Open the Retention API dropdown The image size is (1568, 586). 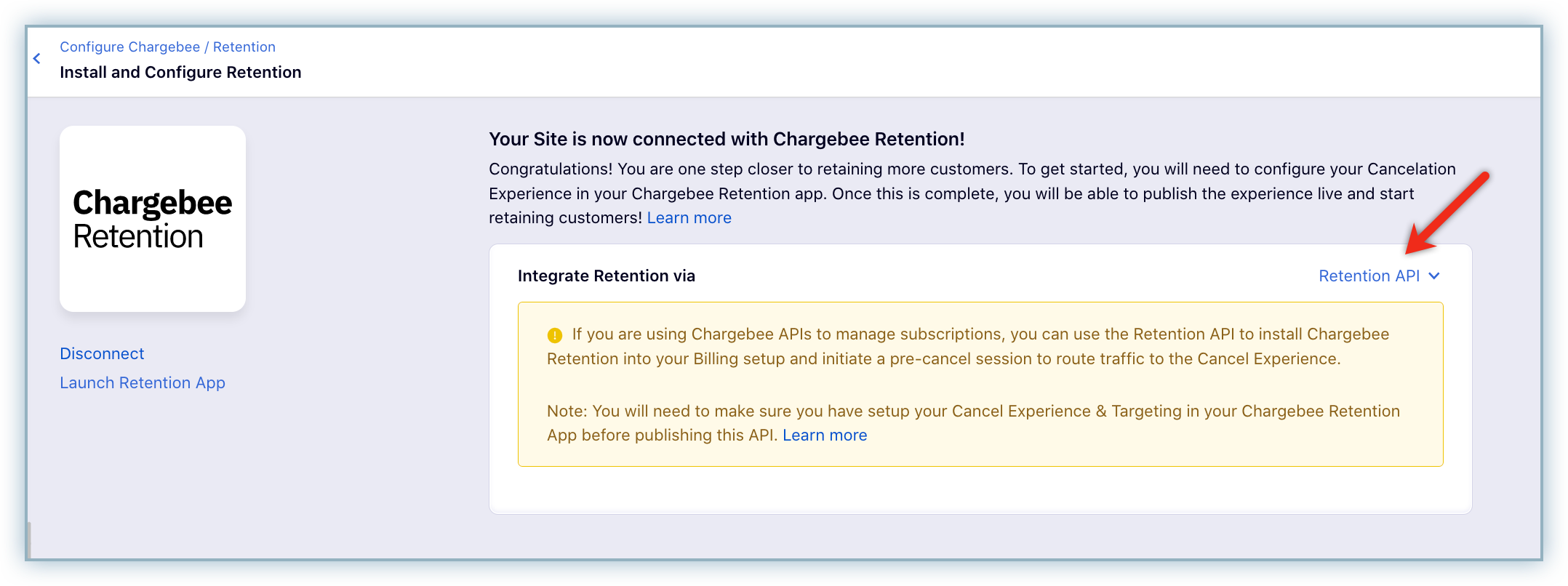(1379, 276)
